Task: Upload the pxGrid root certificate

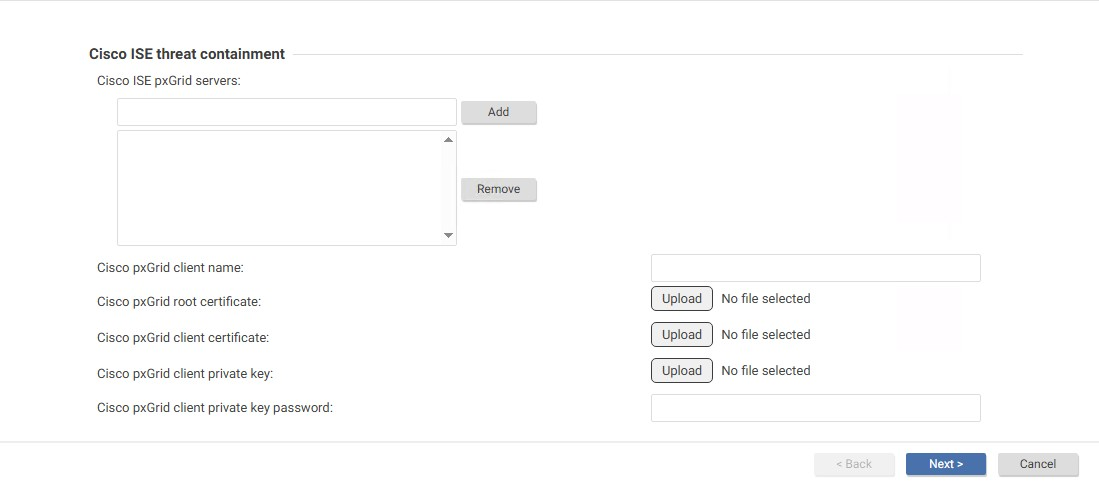Action: [x=682, y=299]
